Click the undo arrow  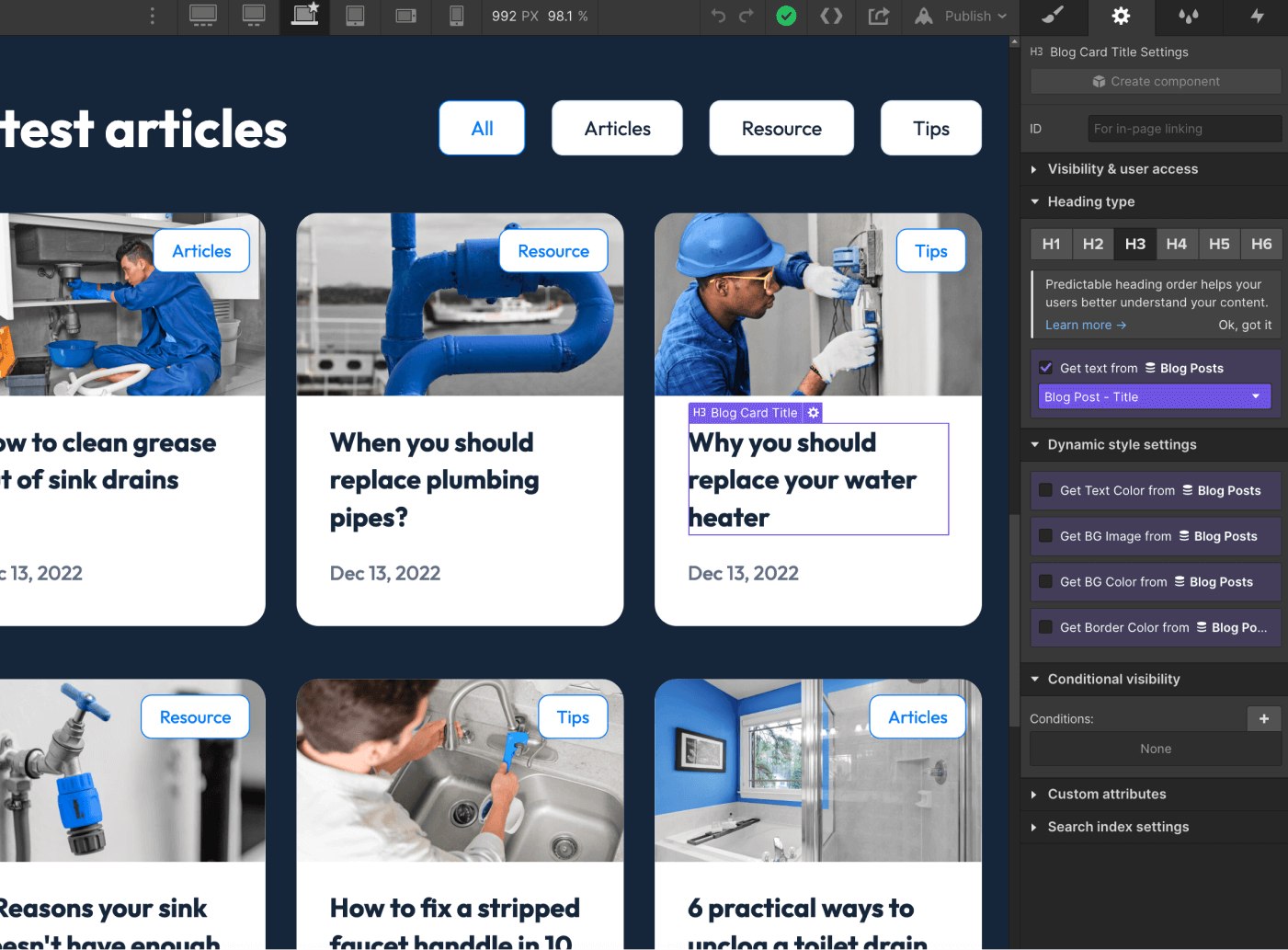pyautogui.click(x=717, y=17)
